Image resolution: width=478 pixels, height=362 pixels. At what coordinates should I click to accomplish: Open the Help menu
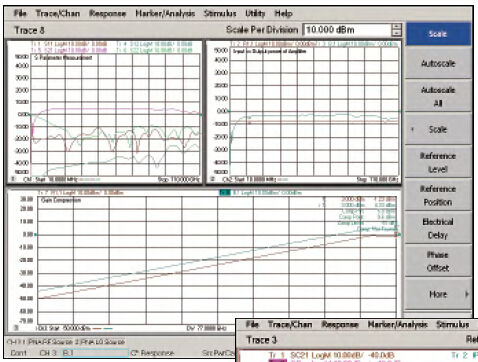tap(283, 13)
